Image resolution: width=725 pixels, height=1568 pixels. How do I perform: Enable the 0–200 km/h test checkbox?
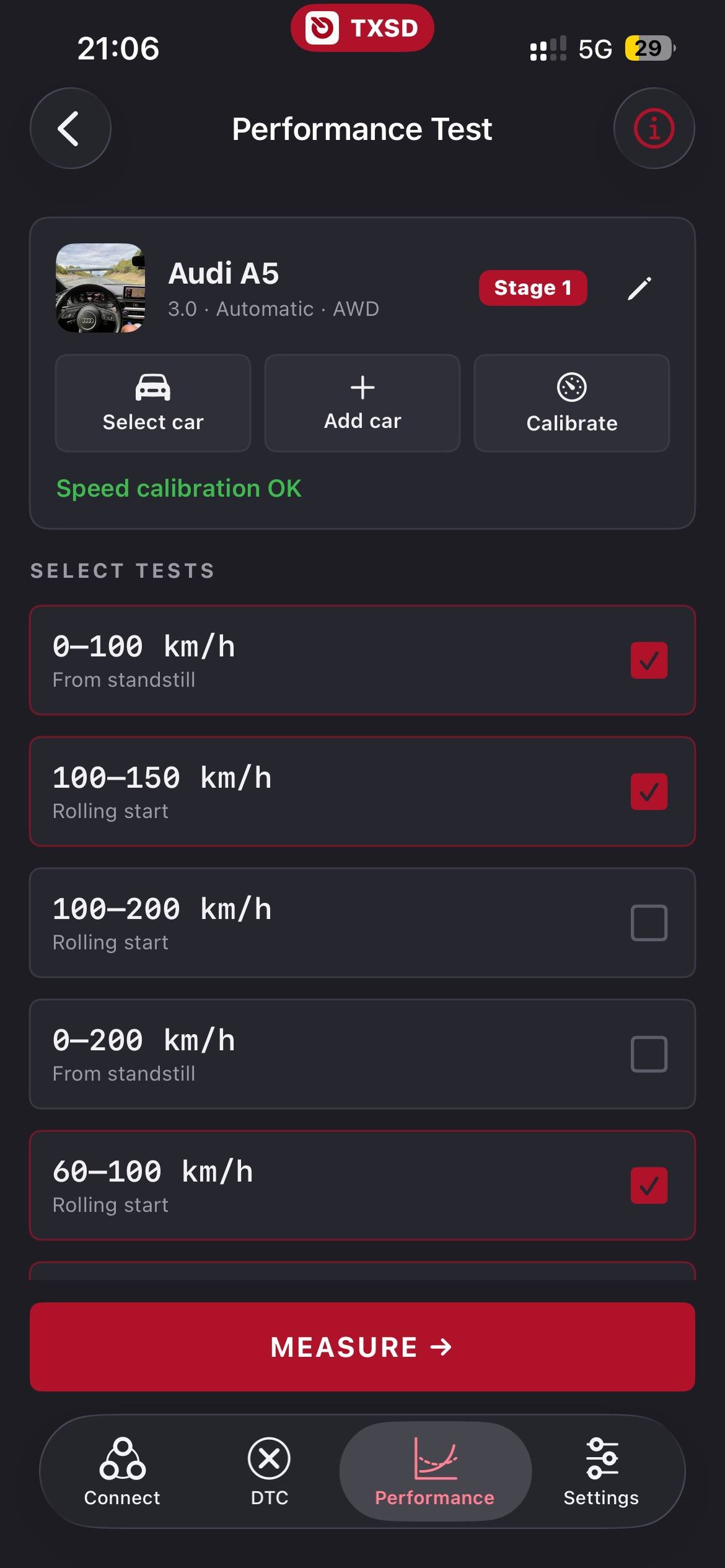click(x=649, y=1054)
